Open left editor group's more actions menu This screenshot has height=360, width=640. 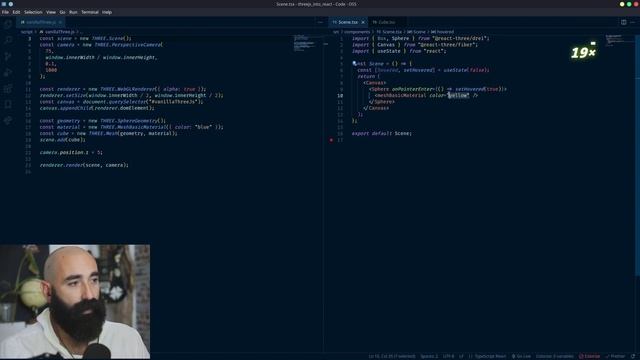[x=320, y=22]
